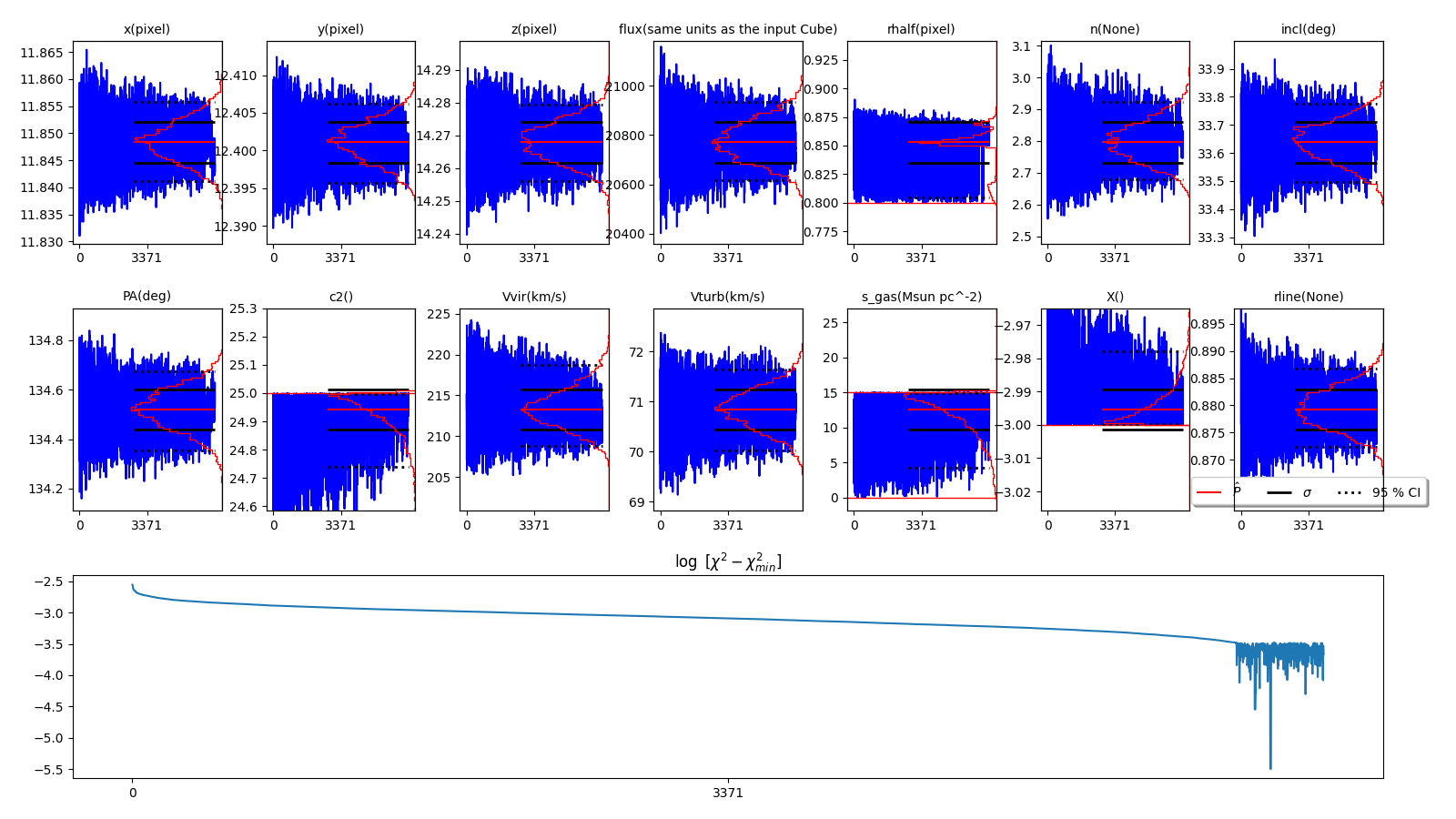This screenshot has height=819, width=1456.
Task: Click the log chi-squared plot title
Action: point(727,562)
